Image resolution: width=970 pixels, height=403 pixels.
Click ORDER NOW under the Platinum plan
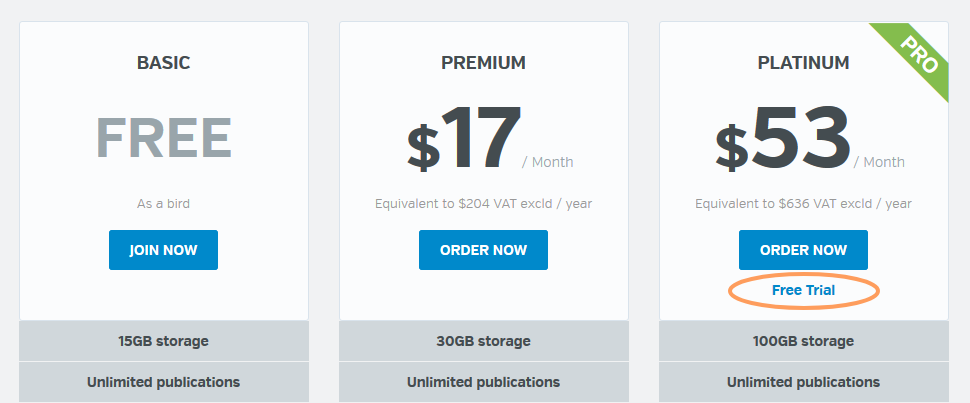(803, 250)
